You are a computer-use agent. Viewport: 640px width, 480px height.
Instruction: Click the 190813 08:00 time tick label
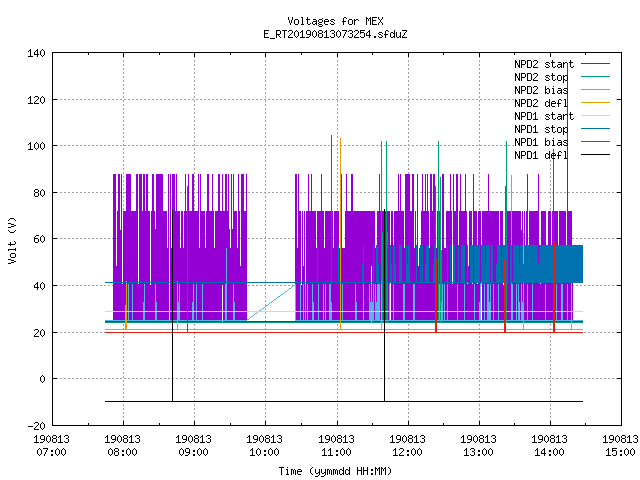[x=122, y=446]
